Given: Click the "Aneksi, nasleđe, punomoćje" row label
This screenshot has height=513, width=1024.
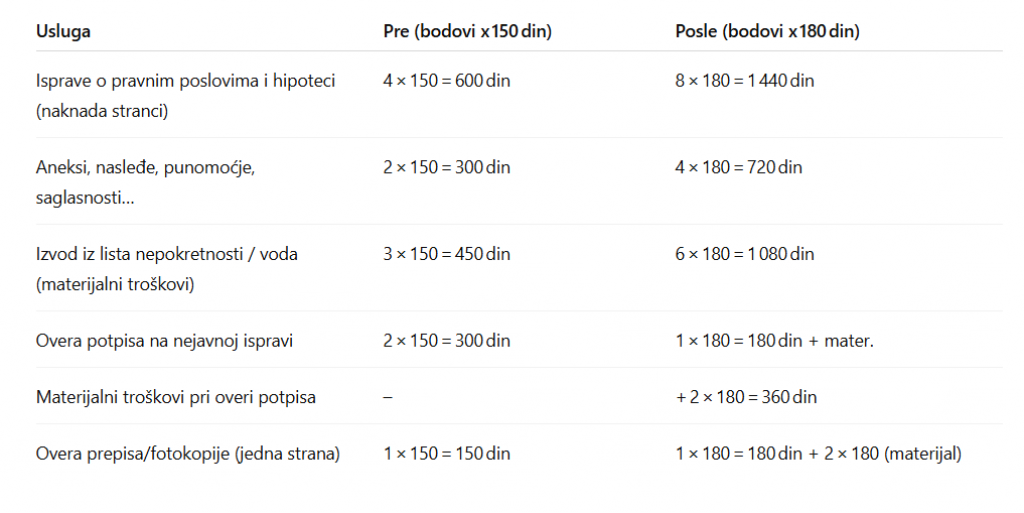Looking at the screenshot, I should click(x=146, y=168).
